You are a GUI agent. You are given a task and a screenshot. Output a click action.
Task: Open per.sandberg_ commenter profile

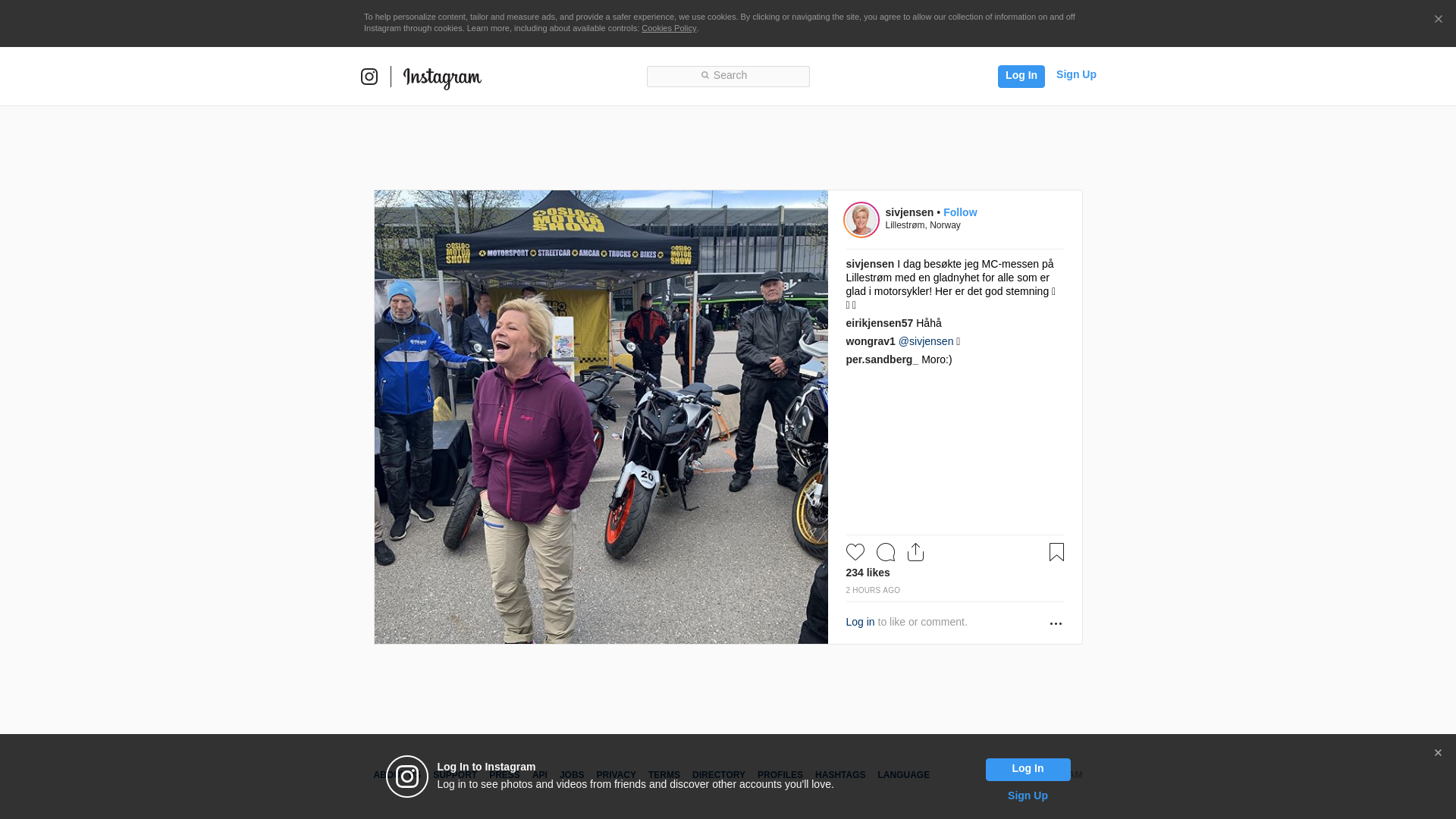tap(882, 359)
